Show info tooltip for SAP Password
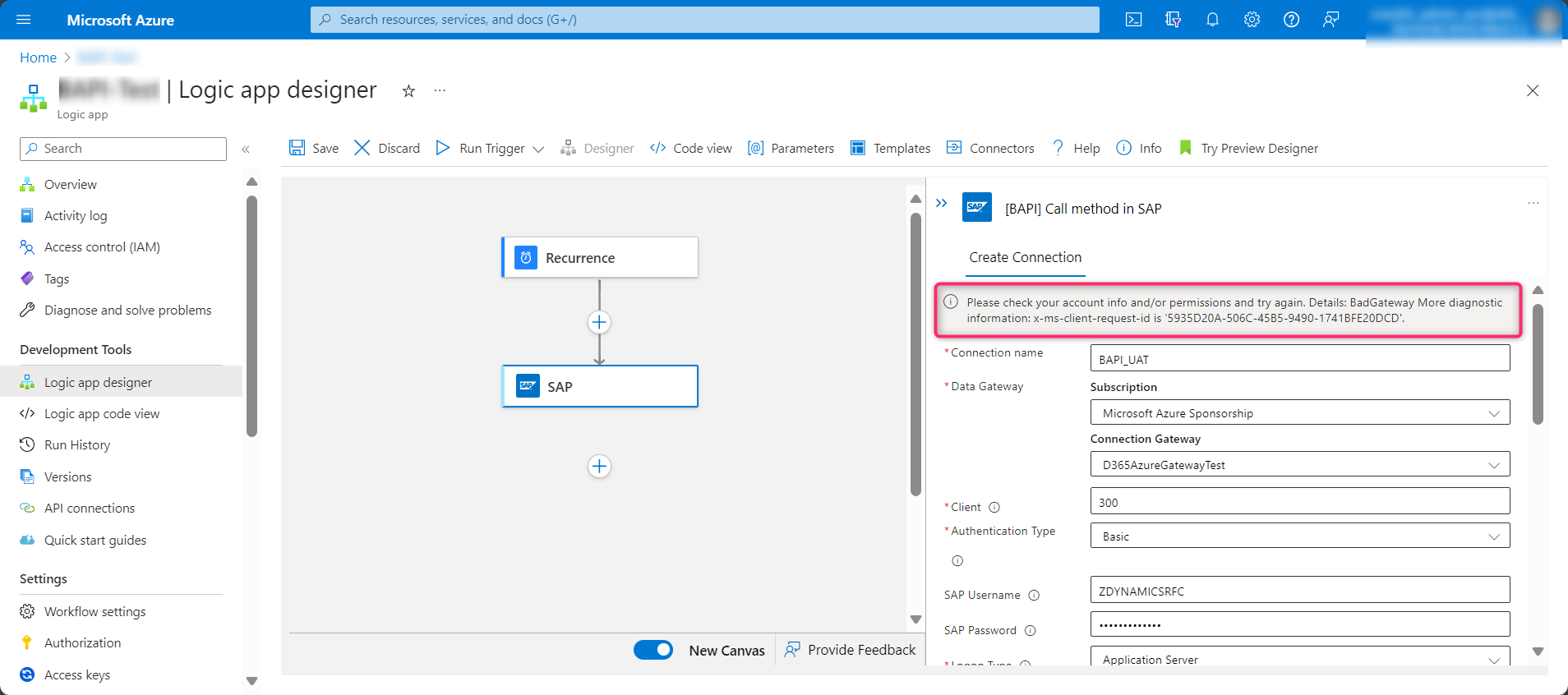 1031,631
